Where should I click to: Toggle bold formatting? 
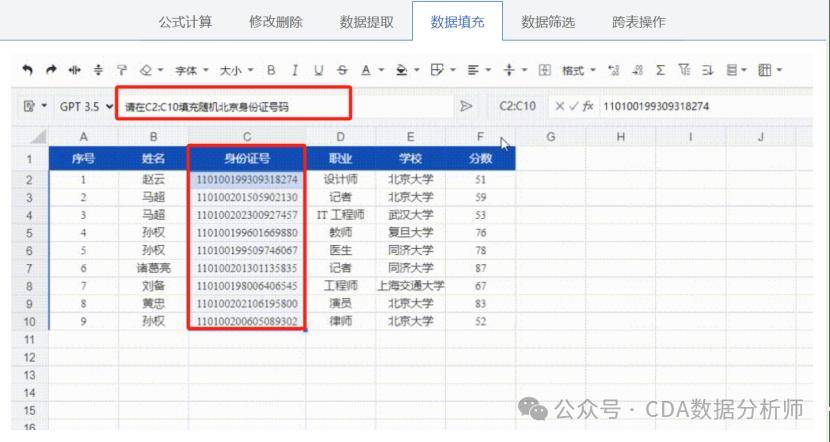coord(270,70)
